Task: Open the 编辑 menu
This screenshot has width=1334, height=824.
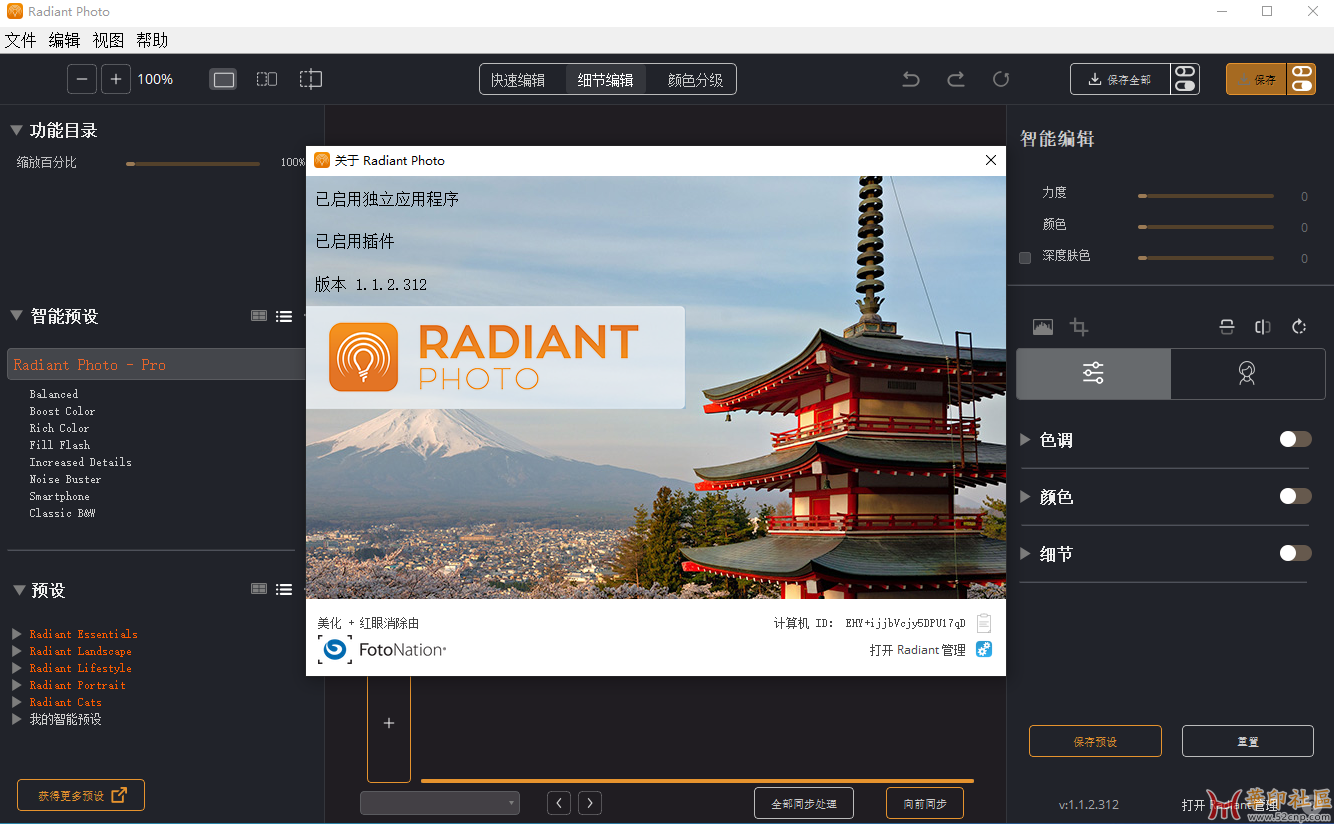Action: 64,40
